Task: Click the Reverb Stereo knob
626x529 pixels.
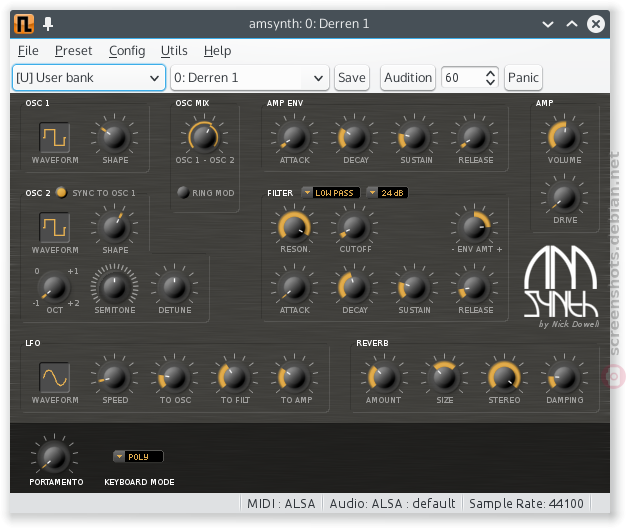Action: (x=504, y=377)
